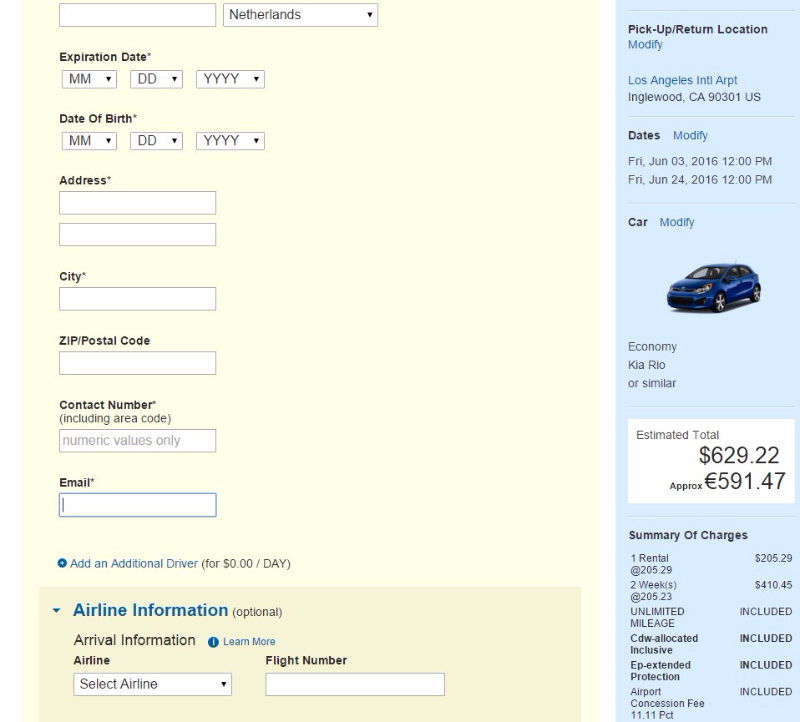
Task: Open the Date Of Birth month dropdown
Action: [88, 142]
